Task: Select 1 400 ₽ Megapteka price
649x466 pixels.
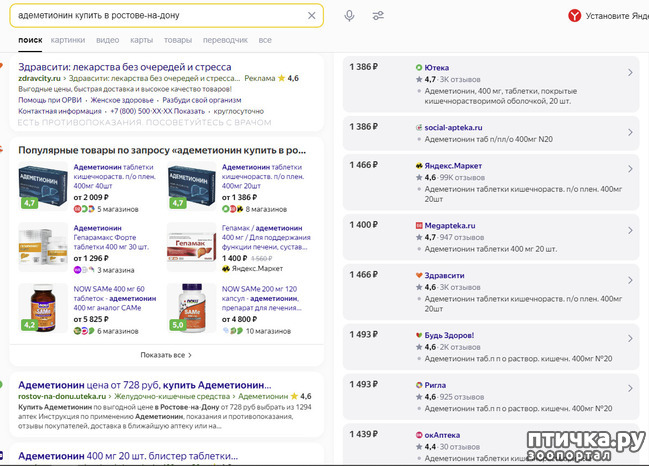Action: pos(363,225)
